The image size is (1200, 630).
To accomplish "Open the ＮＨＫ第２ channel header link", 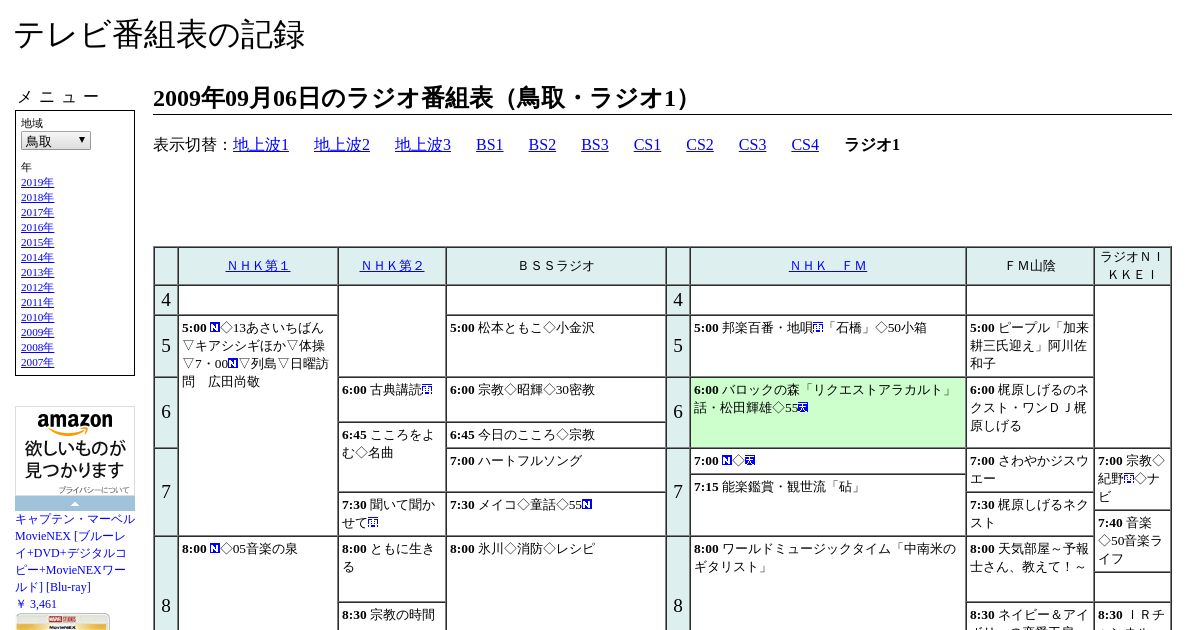I will coord(392,266).
